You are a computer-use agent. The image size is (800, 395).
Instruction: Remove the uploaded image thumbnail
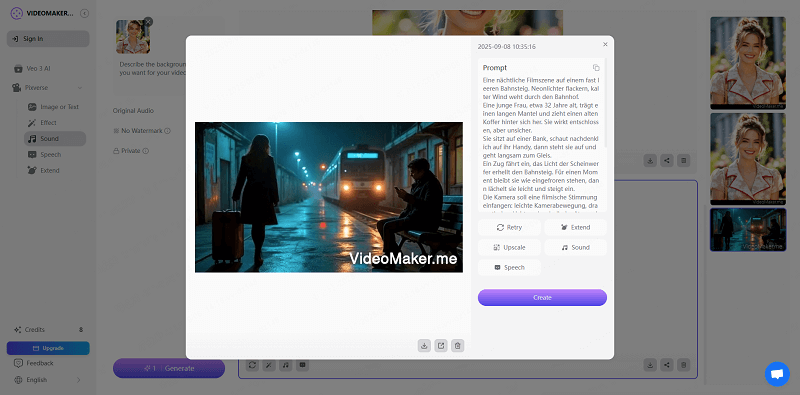pyautogui.click(x=148, y=21)
